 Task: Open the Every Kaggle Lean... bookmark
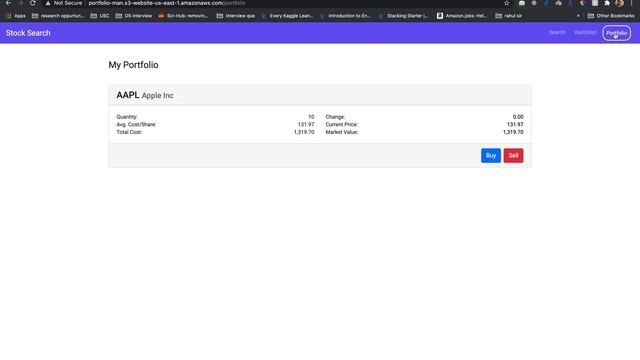287,16
